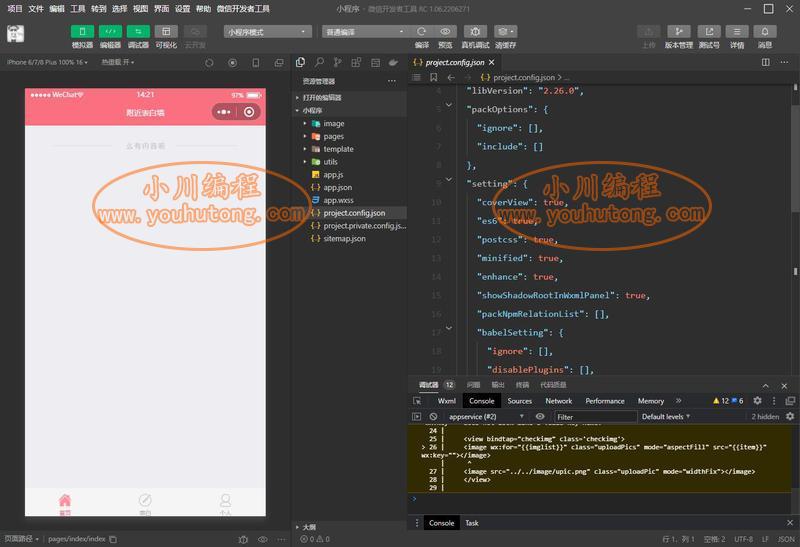
Task: Switch to the Performance devtools tab
Action: click(x=605, y=401)
